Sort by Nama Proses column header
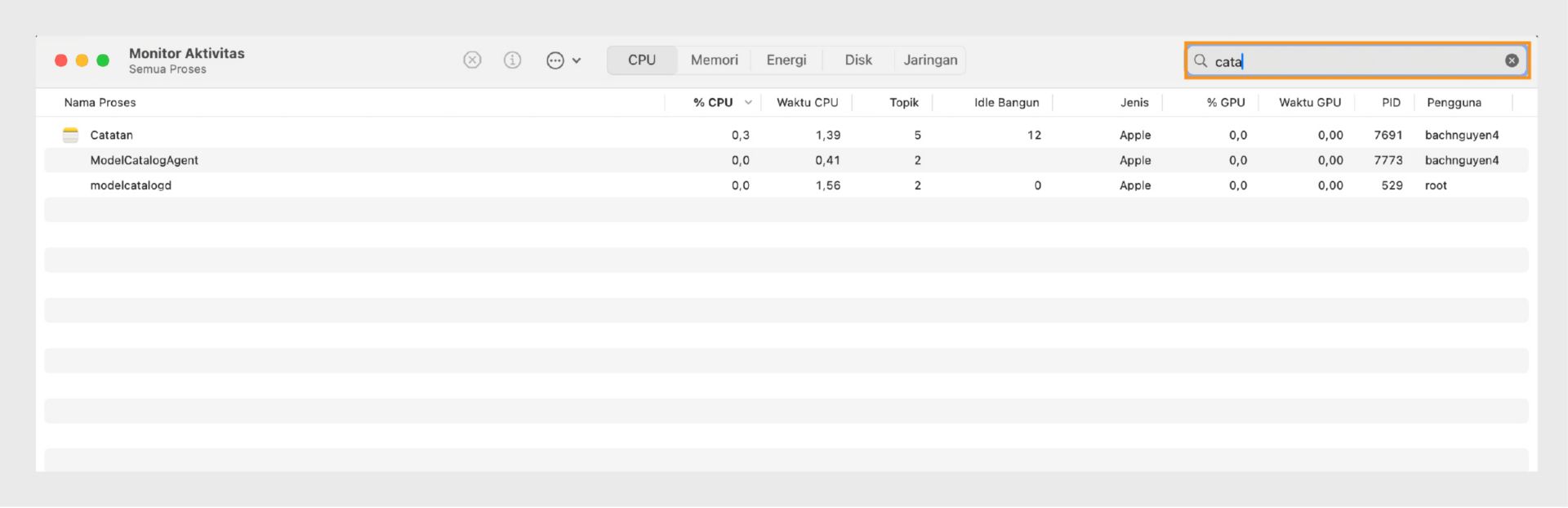Screen dimensions: 1568x508 [x=100, y=103]
